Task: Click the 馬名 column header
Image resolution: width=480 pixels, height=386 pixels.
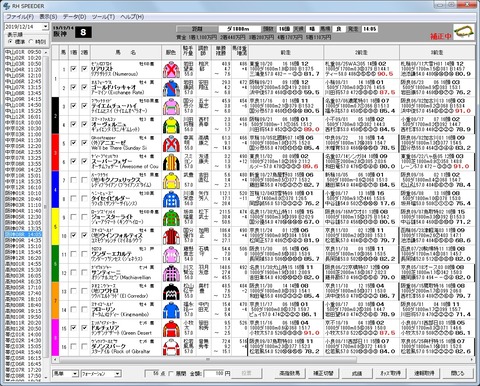Action: click(126, 52)
